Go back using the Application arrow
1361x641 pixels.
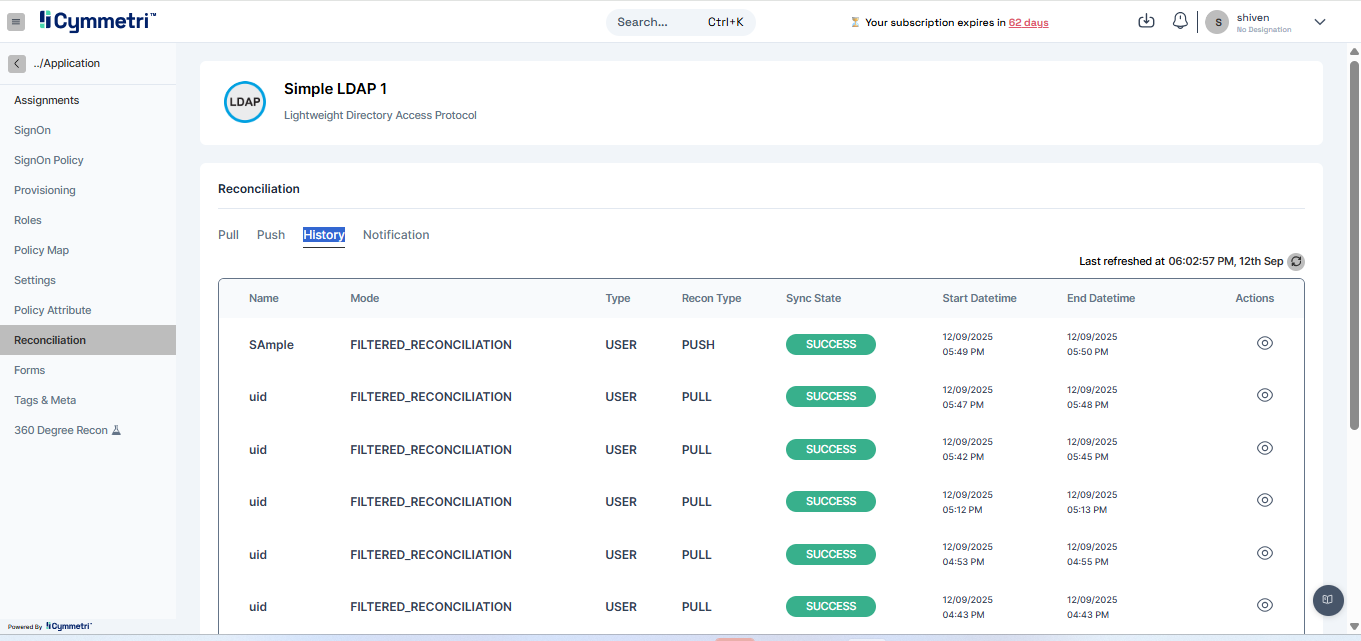(17, 63)
